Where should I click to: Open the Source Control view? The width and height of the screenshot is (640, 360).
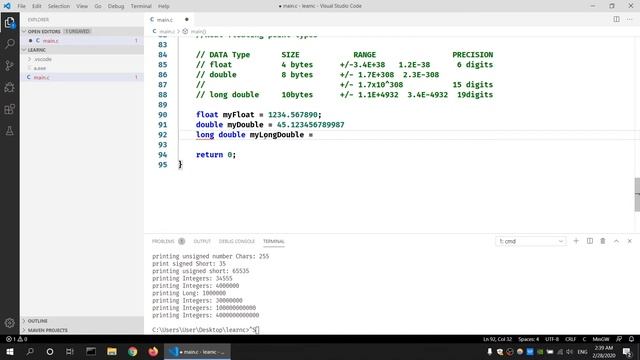tap(9, 65)
